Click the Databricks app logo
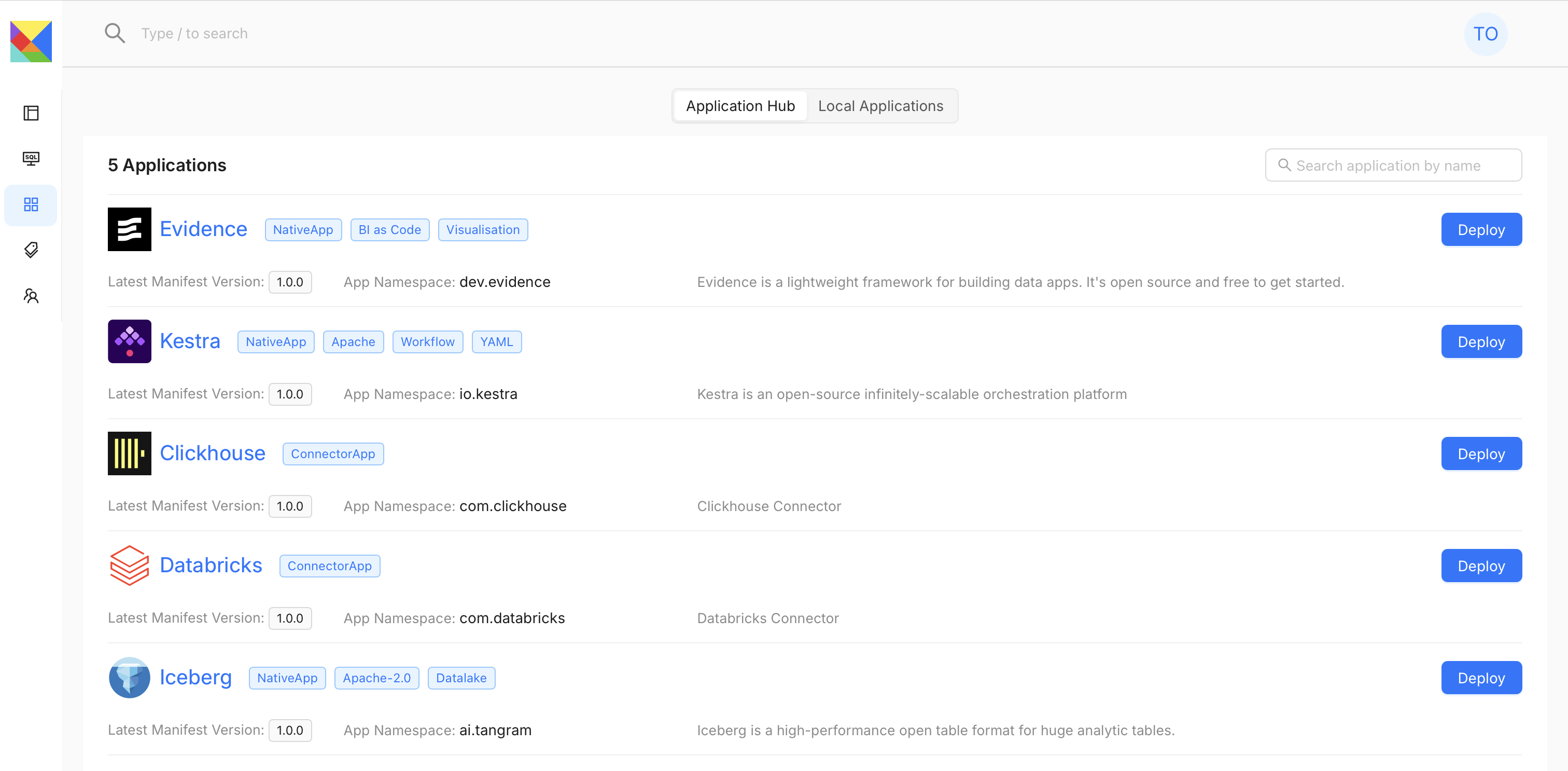Screen dimensions: 1568x771 [129, 565]
